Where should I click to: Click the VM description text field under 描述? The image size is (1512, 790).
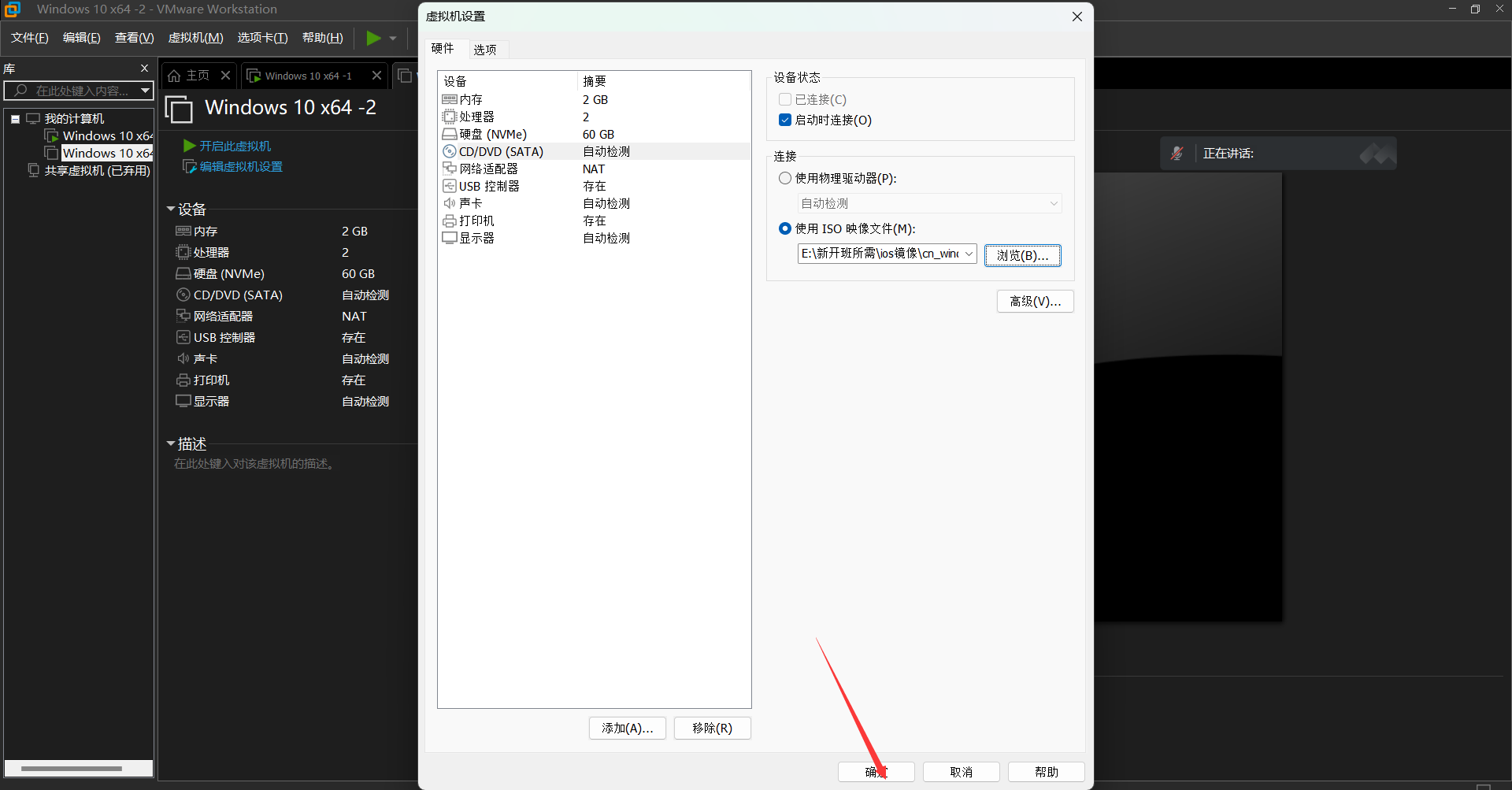click(256, 464)
